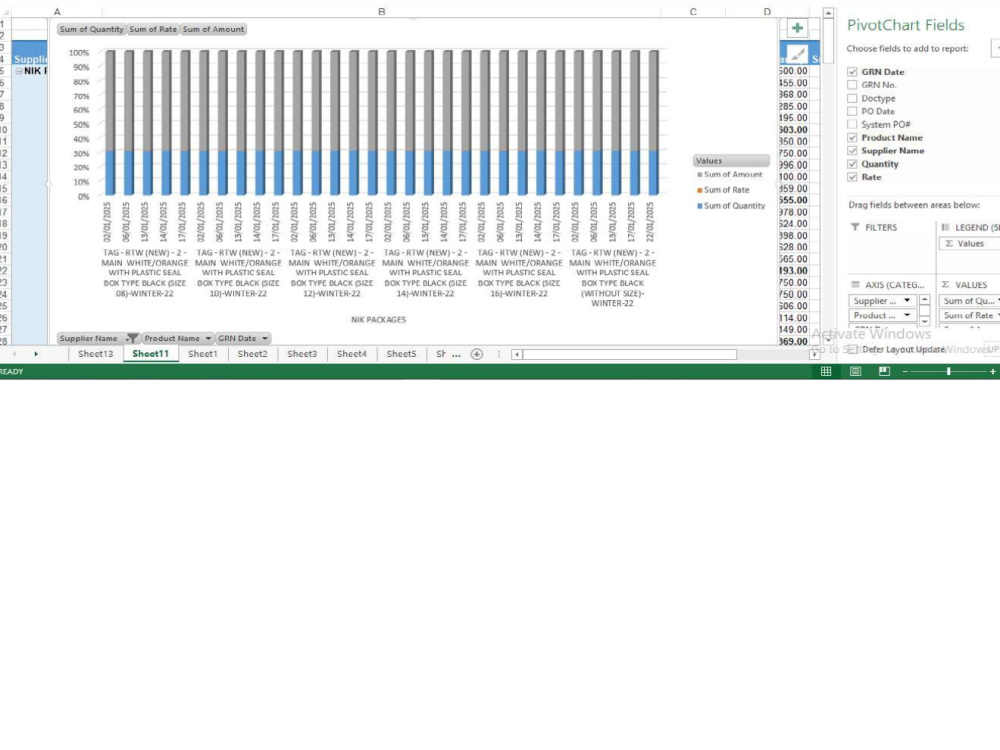This screenshot has height=750, width=1000.
Task: Open the Chart Styles brush button
Action: click(797, 54)
